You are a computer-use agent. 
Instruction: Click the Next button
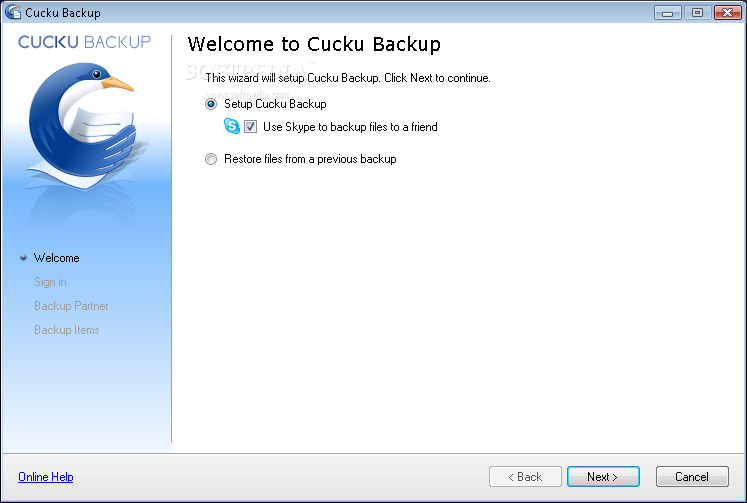click(x=603, y=476)
